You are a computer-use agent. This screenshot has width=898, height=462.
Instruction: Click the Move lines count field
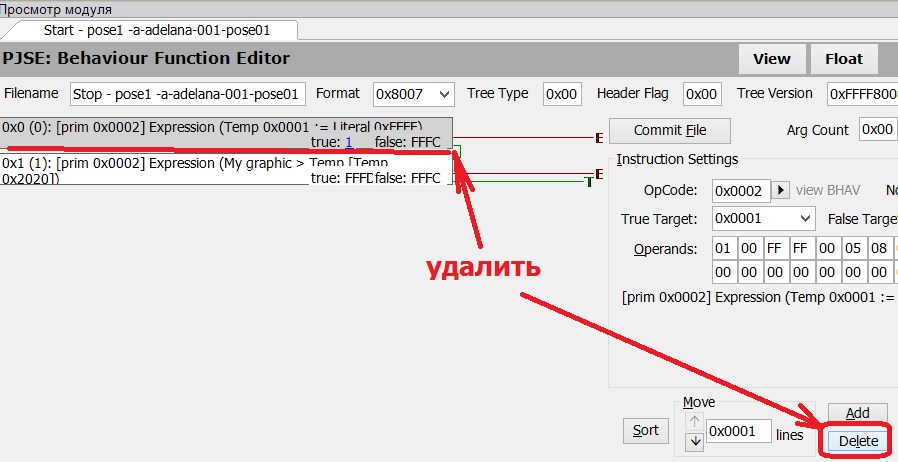[x=737, y=432]
